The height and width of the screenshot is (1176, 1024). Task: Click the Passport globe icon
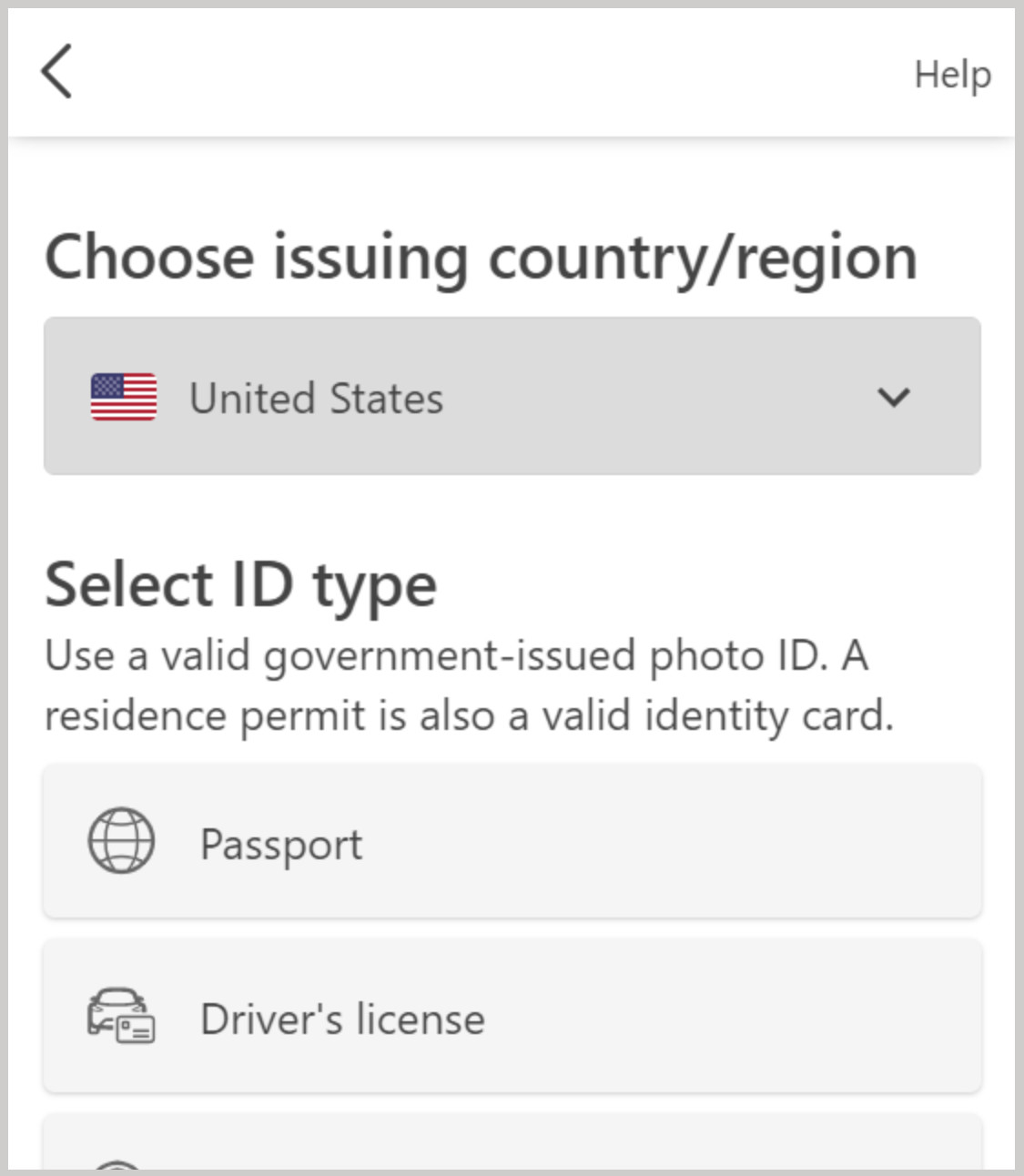pos(121,841)
